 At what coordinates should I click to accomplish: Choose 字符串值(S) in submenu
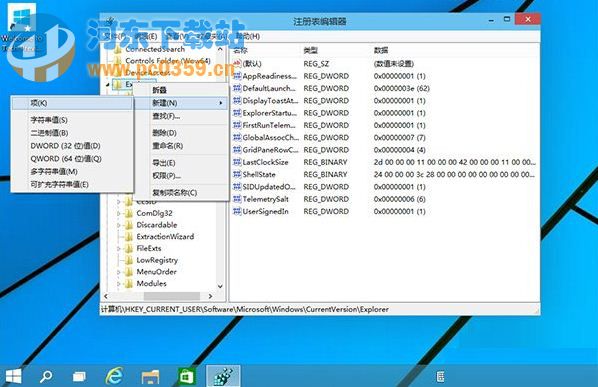72,120
